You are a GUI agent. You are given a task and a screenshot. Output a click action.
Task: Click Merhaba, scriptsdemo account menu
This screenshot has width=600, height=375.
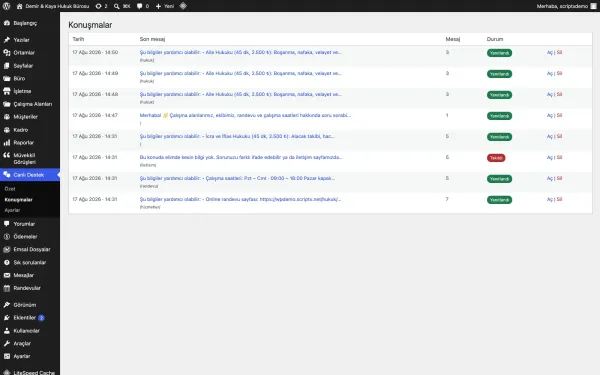(x=566, y=6)
